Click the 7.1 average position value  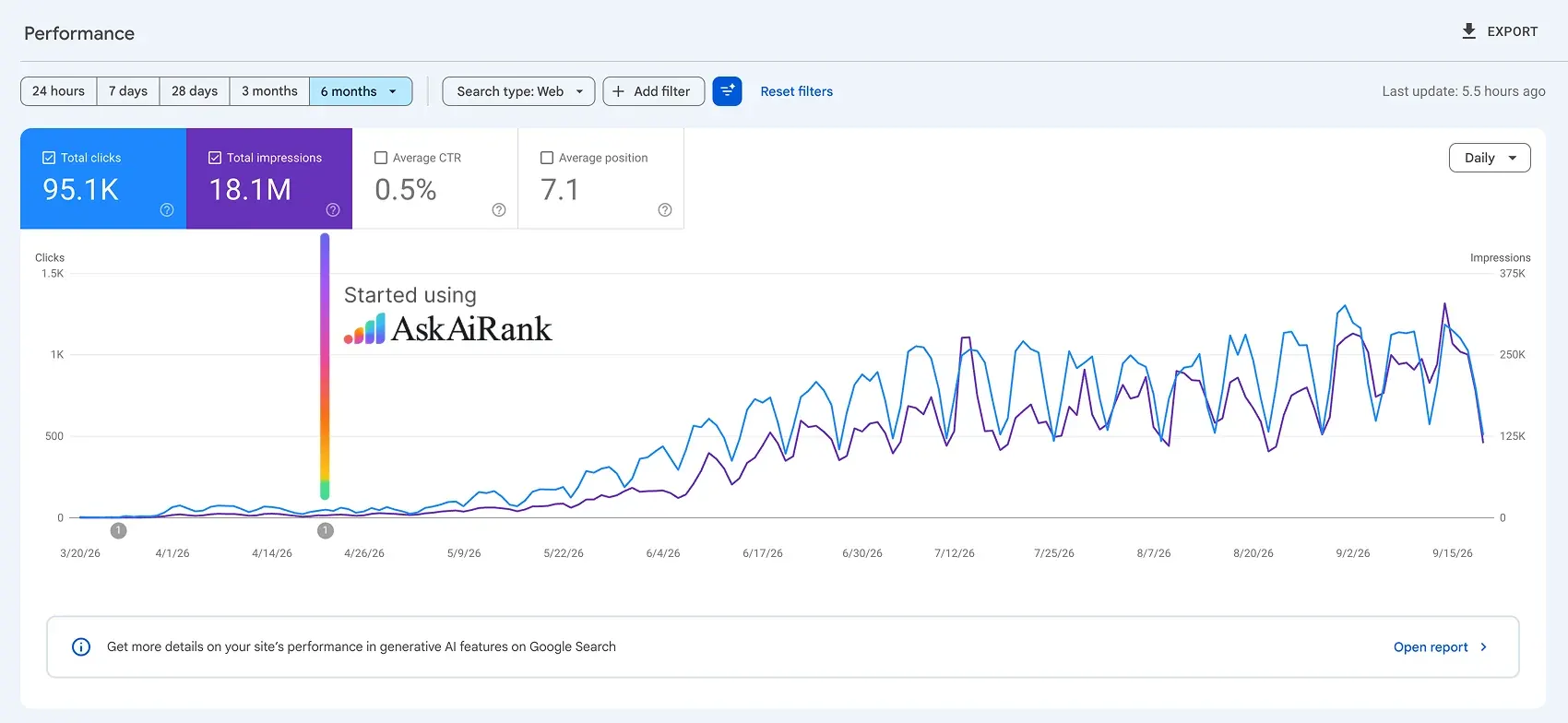[560, 189]
